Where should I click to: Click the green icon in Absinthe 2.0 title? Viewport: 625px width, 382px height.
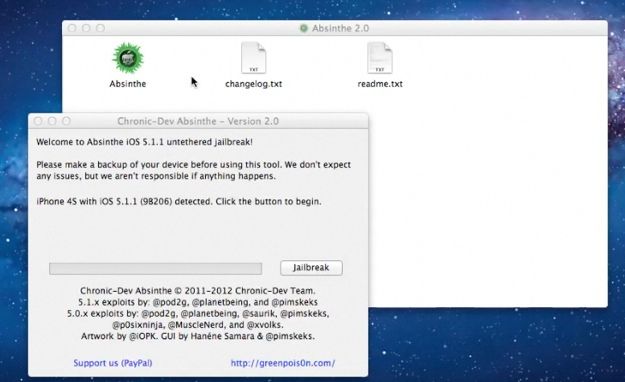(304, 28)
